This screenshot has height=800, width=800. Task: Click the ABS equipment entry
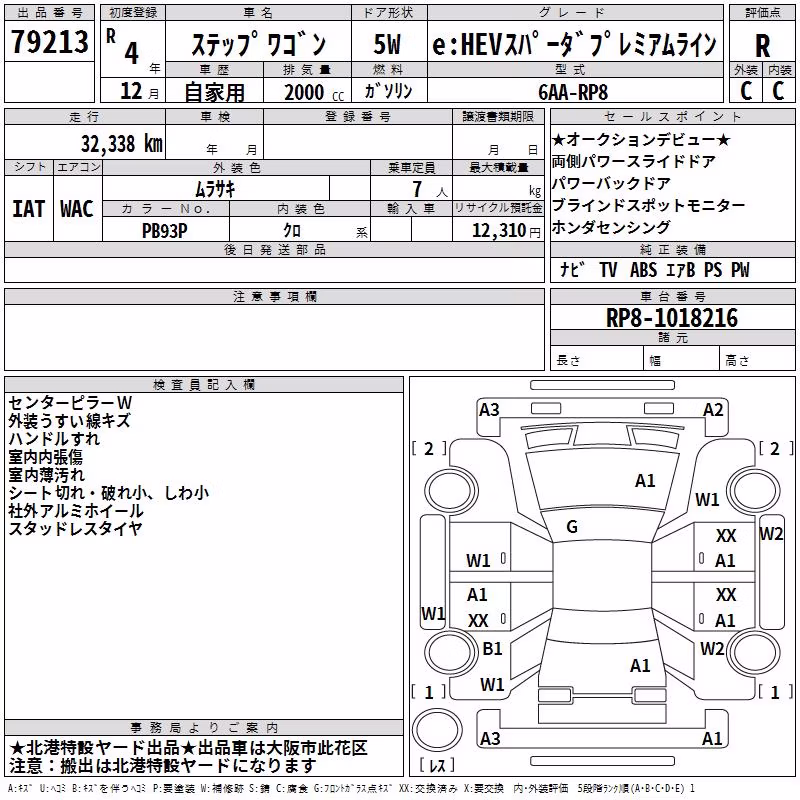tap(643, 269)
